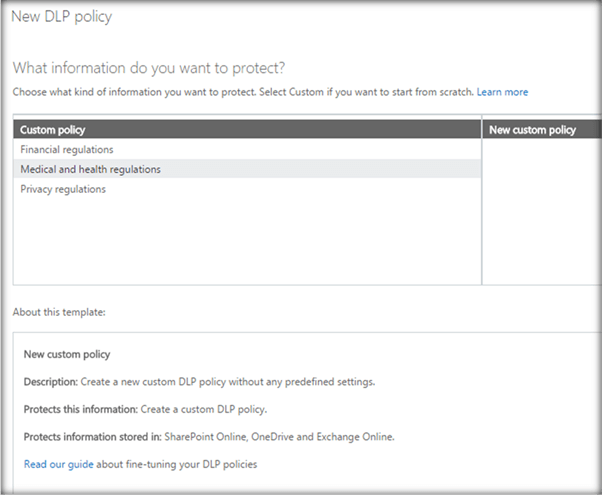Click 'Protects information stored in' label
This screenshot has width=602, height=495.
(x=94, y=437)
